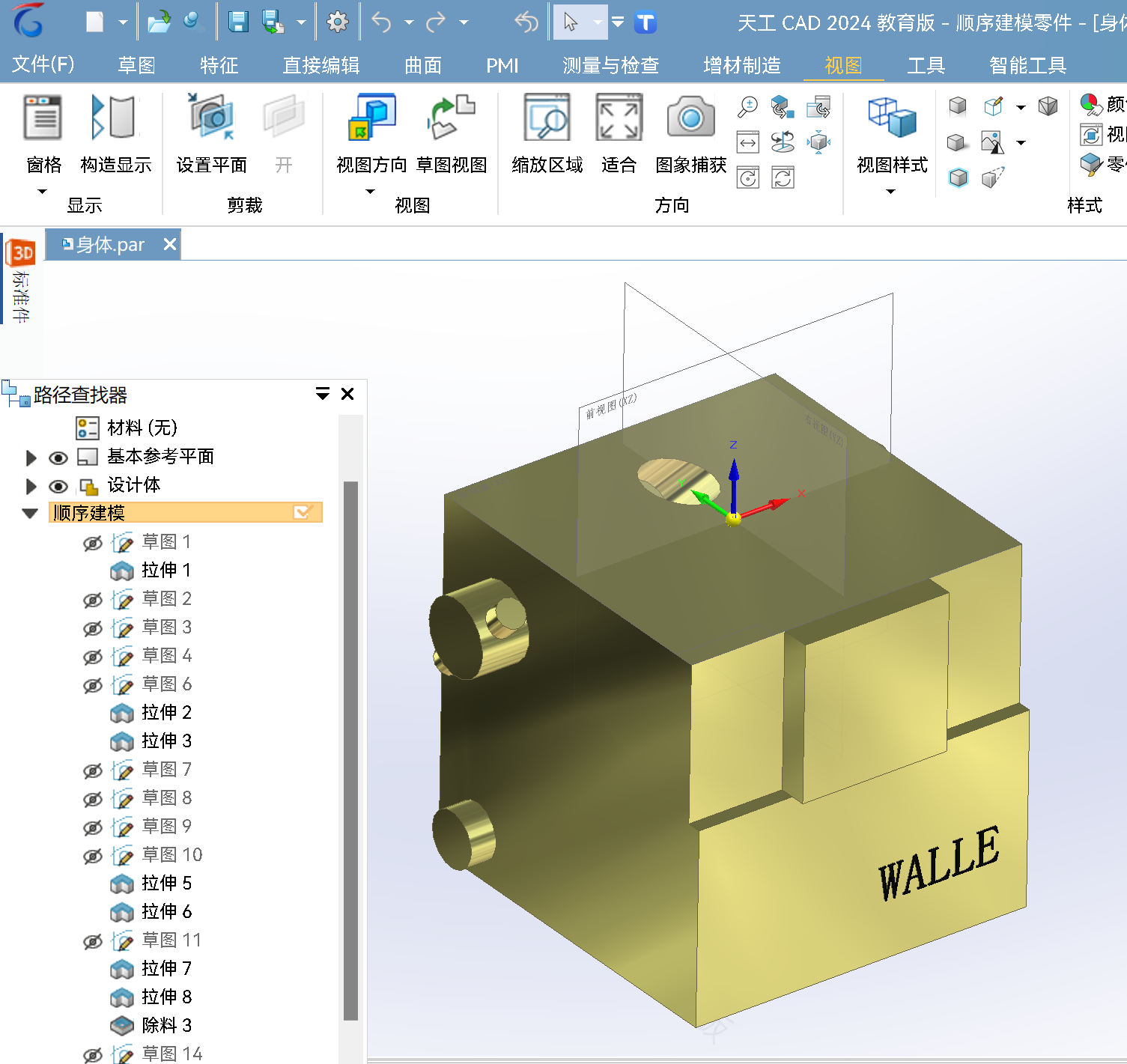
Task: Select 草图 14 in tree
Action: (x=172, y=1054)
